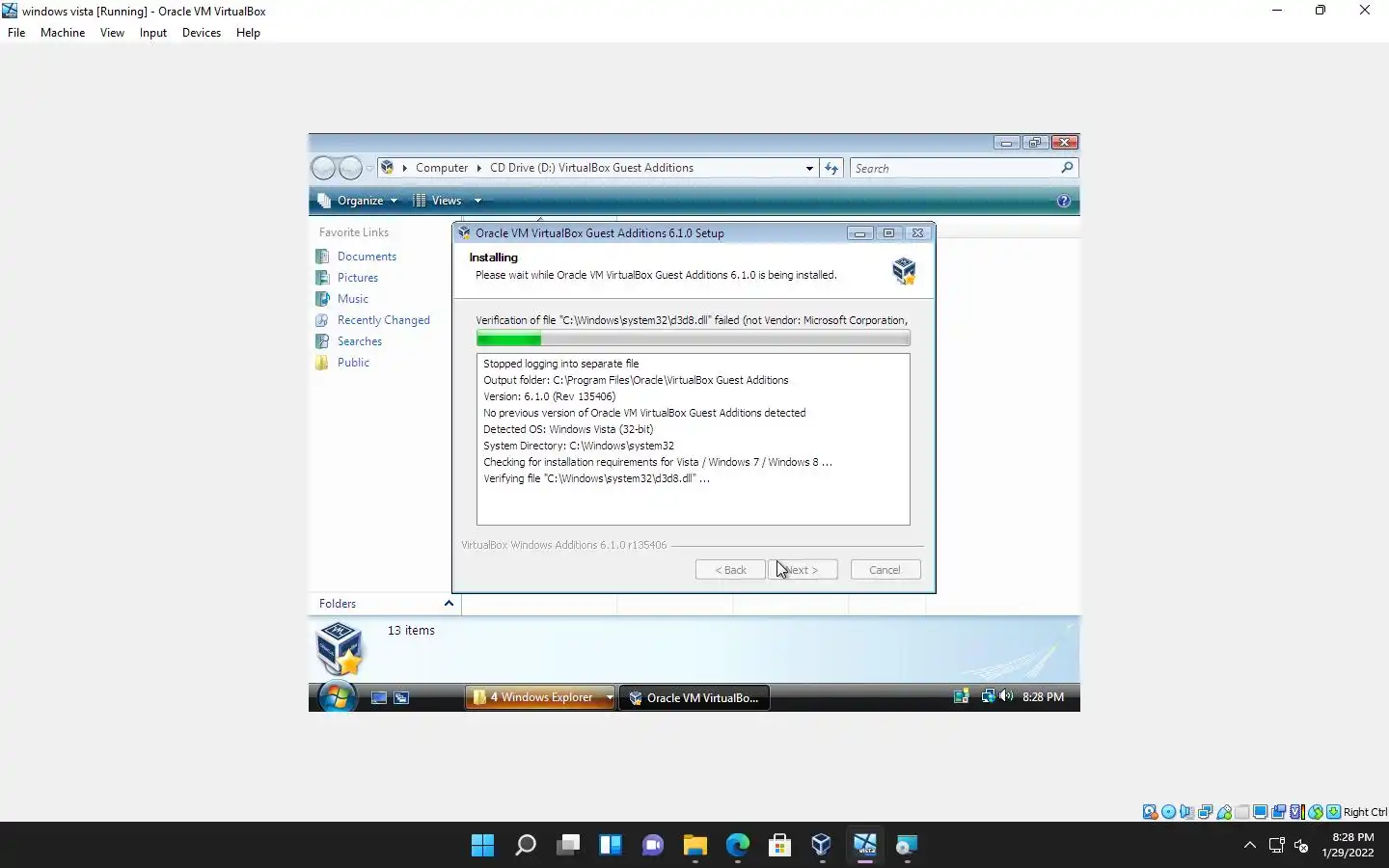Open 4 Windows Explorer group dropdown arrow

coord(609,697)
